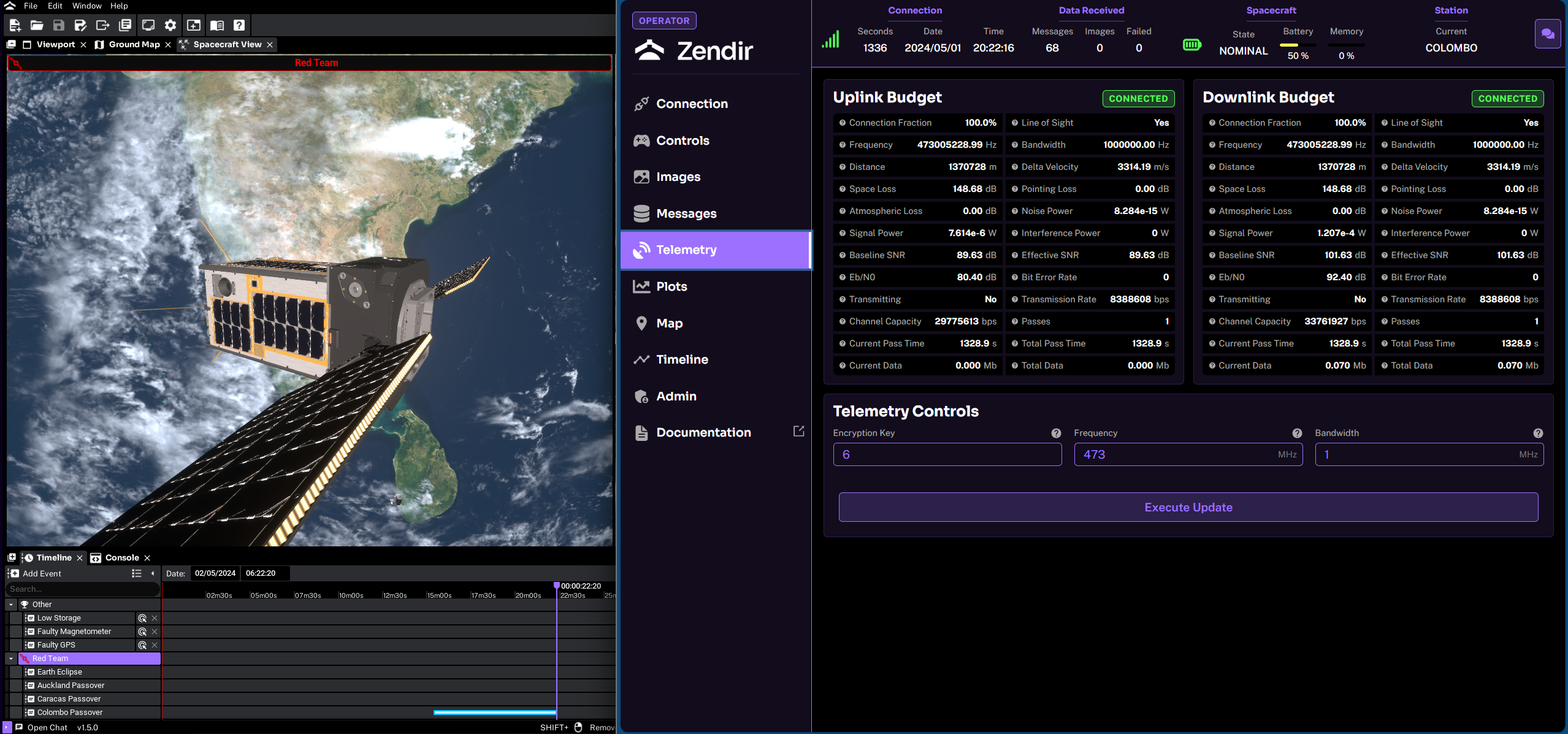1568x734 pixels.
Task: Switch to the Ground Map tab
Action: coord(134,44)
